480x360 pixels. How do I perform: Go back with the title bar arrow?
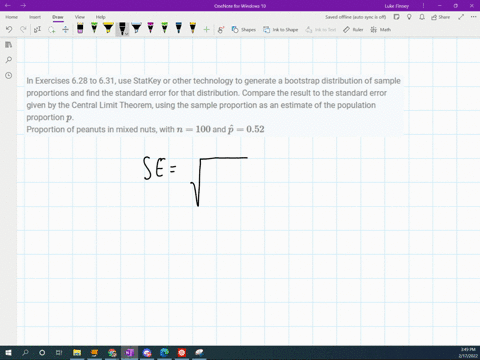click(8, 6)
